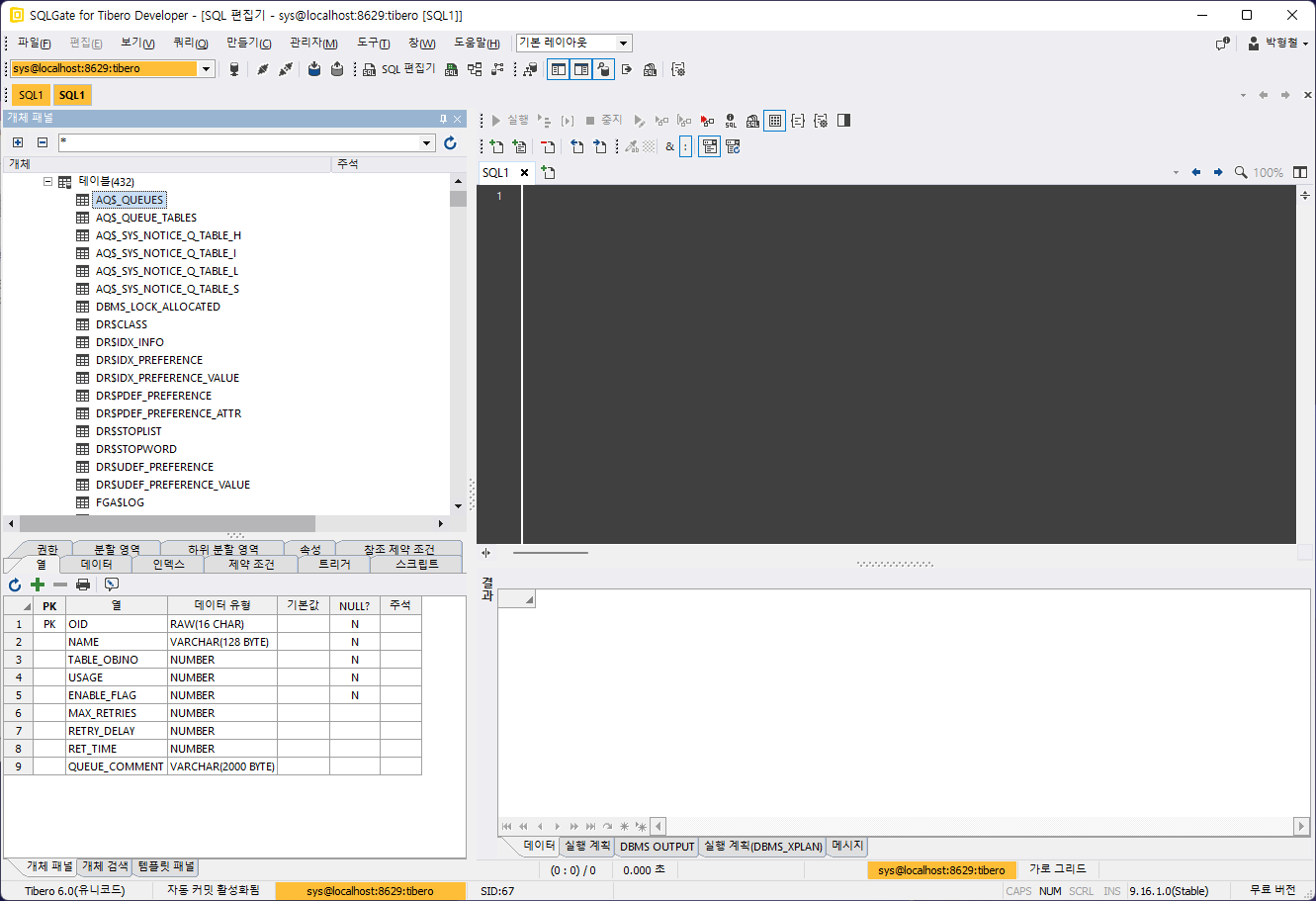Screen dimensions: 1316x901
Task: Close the SQL1 editor tab
Action: tap(524, 172)
